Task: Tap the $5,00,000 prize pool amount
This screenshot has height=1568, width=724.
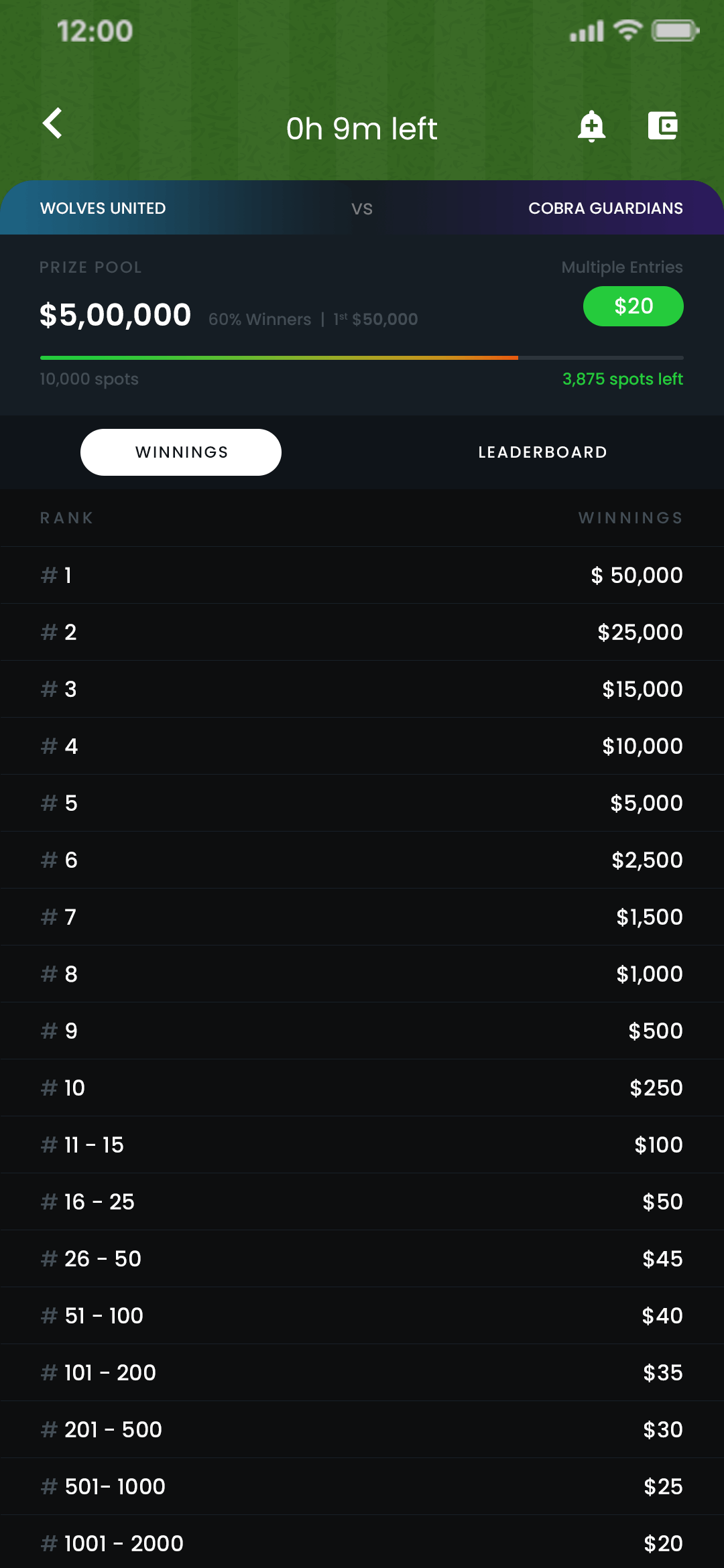Action: (115, 315)
